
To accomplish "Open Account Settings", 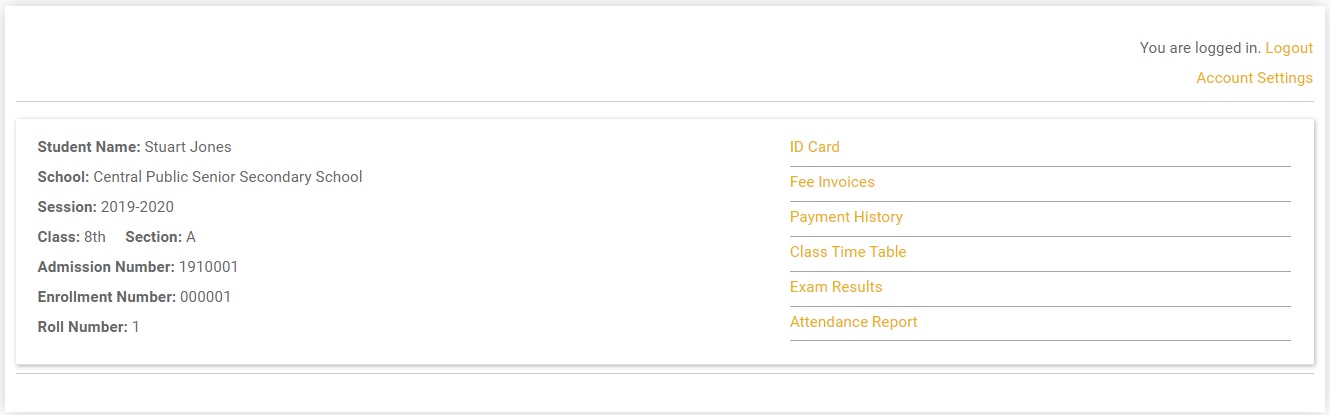I will click(1254, 78).
